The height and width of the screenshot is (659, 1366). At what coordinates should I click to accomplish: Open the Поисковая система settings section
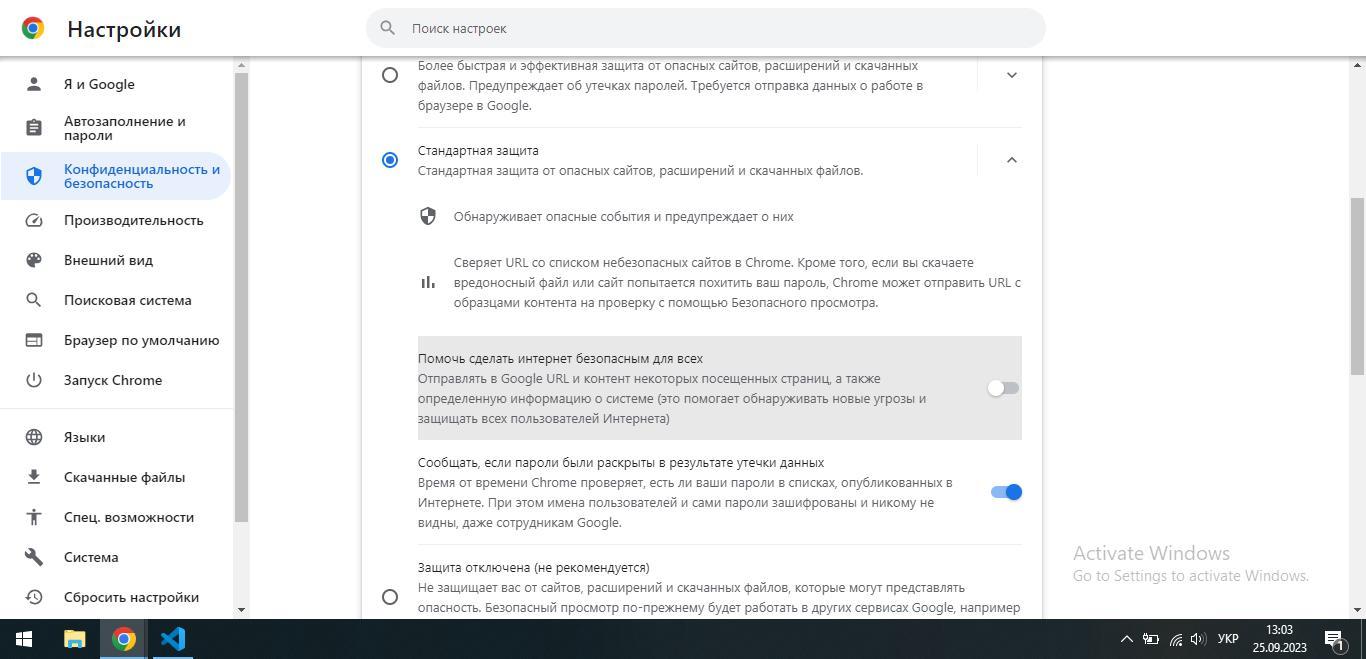point(127,300)
